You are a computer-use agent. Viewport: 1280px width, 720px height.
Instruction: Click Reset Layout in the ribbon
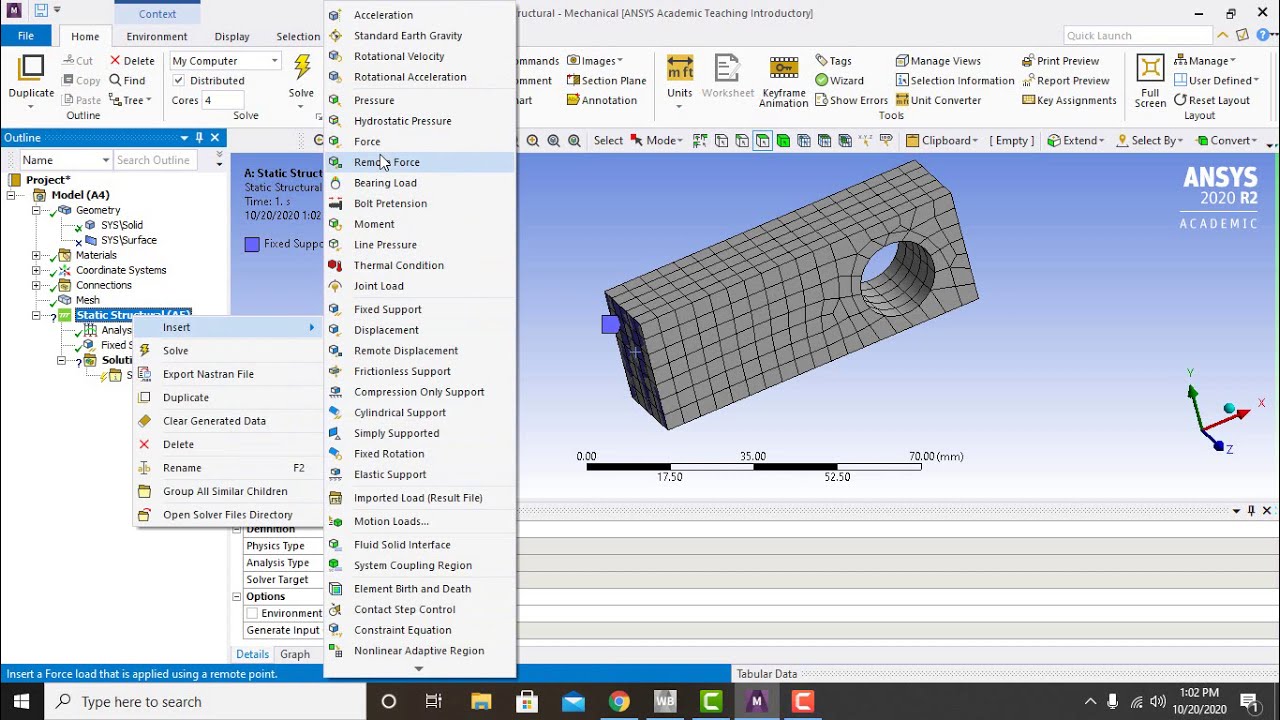point(1212,100)
